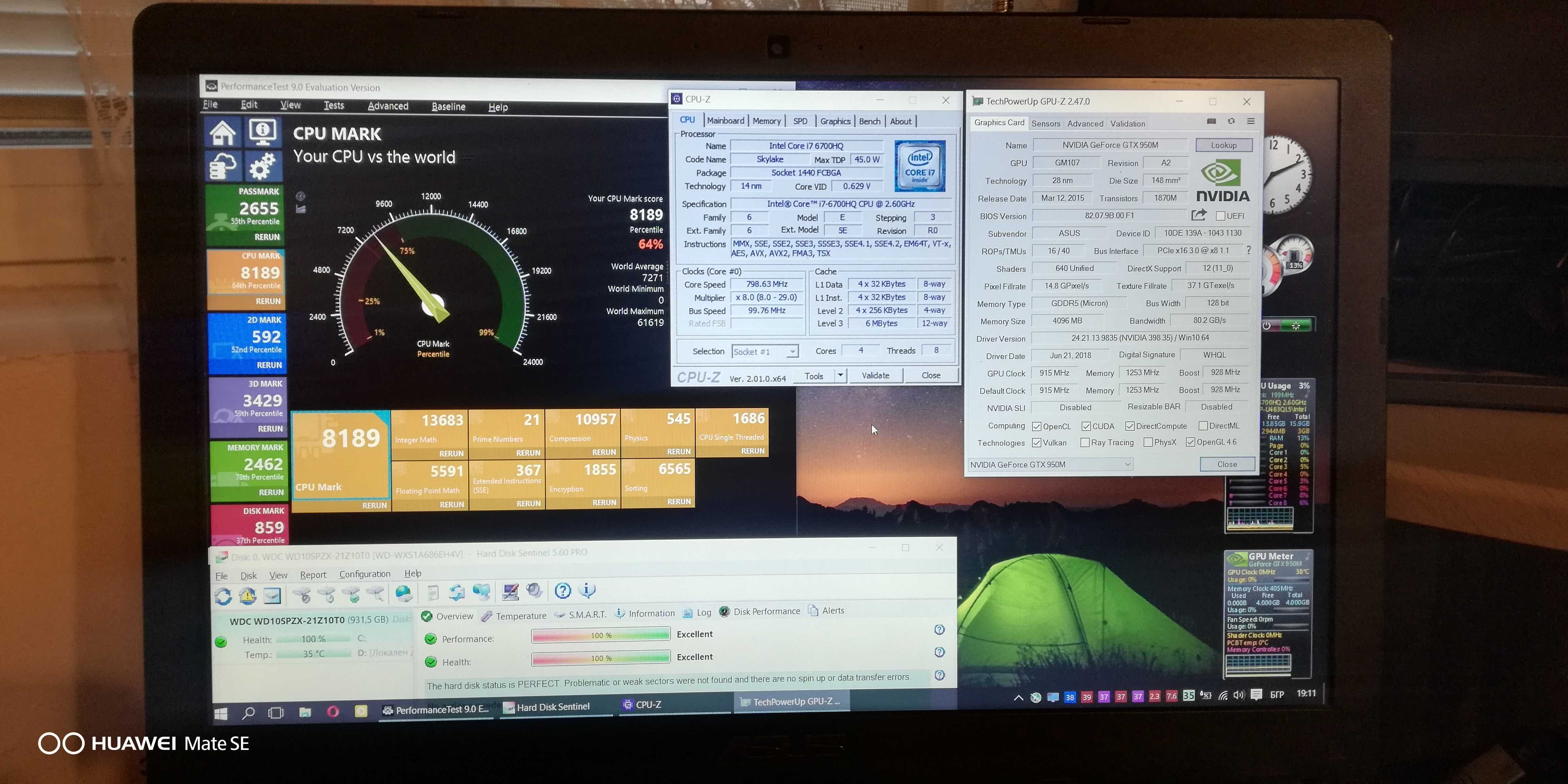This screenshot has height=784, width=1568.
Task: Click the blue 'i' about toolbar icon
Action: [587, 589]
